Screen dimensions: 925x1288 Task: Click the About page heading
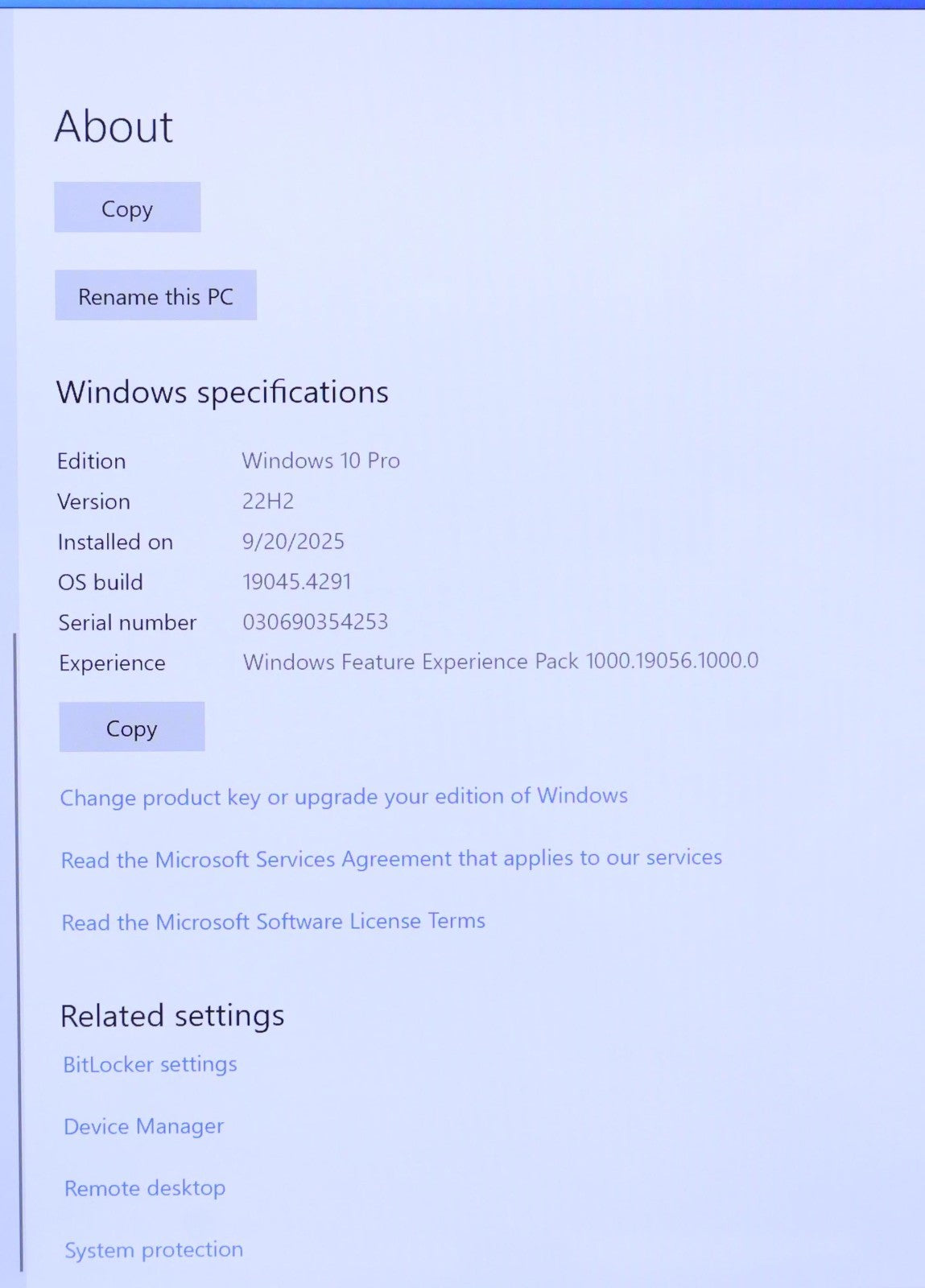click(x=114, y=127)
